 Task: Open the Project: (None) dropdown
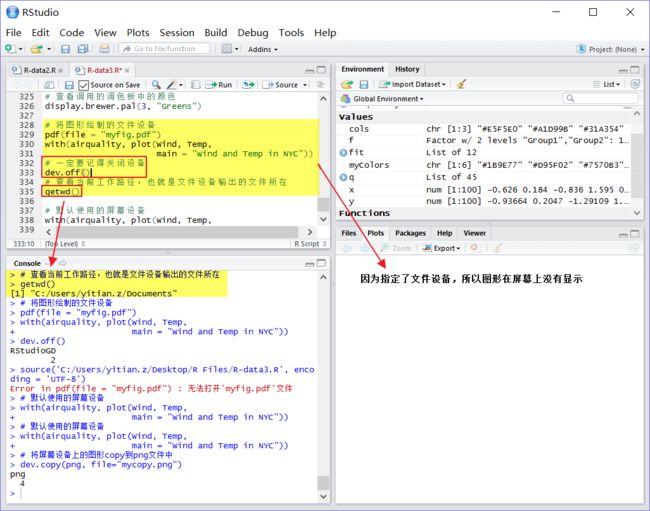(x=611, y=49)
